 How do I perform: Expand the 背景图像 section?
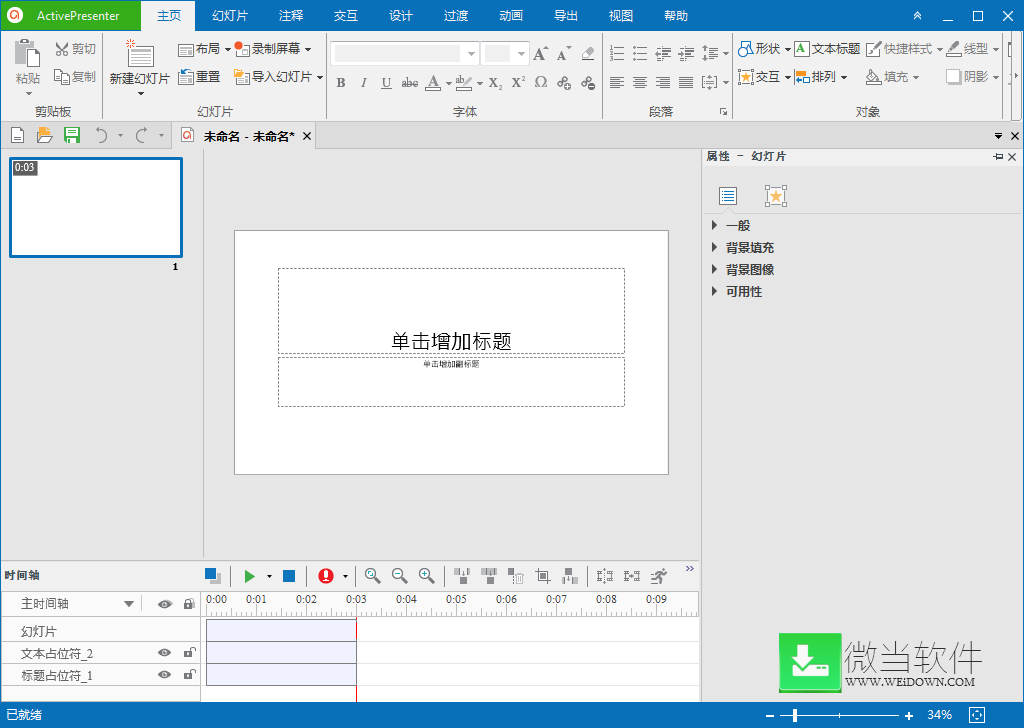pos(714,269)
